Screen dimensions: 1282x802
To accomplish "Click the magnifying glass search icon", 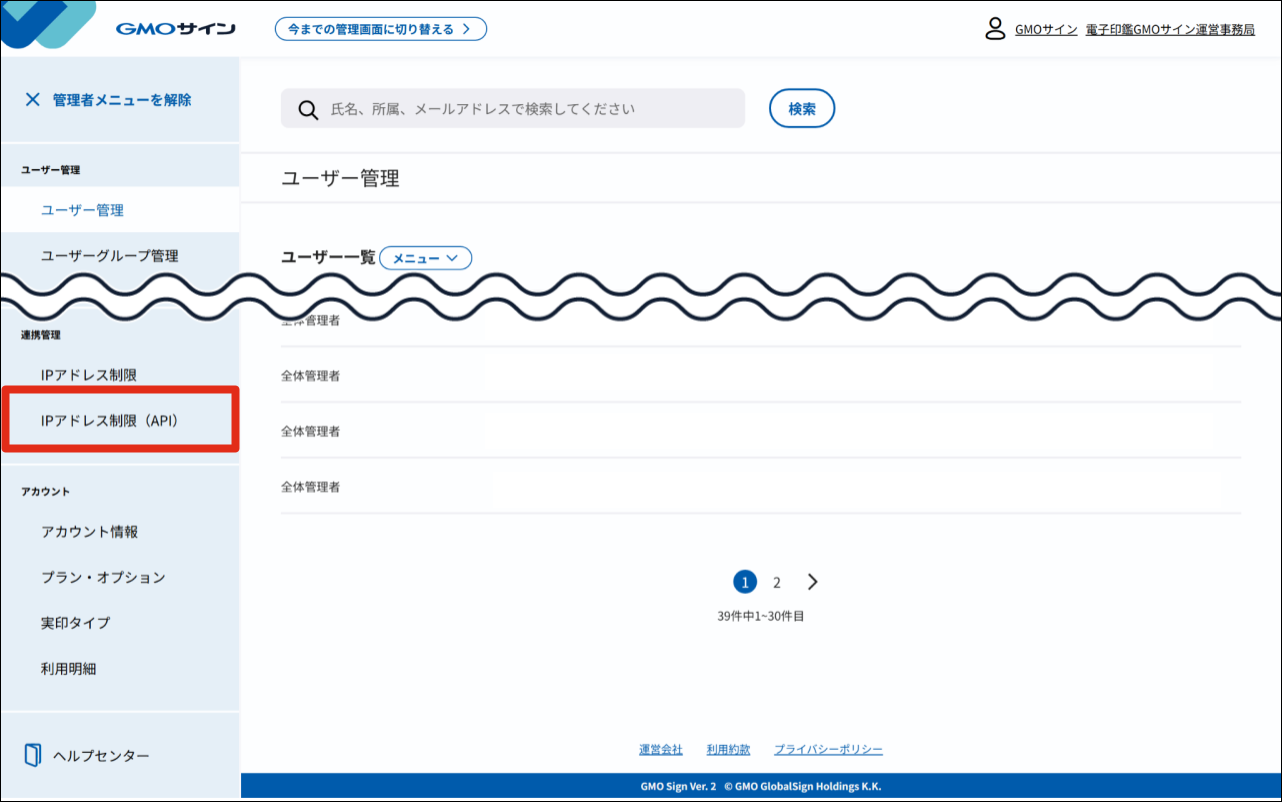I will [309, 109].
